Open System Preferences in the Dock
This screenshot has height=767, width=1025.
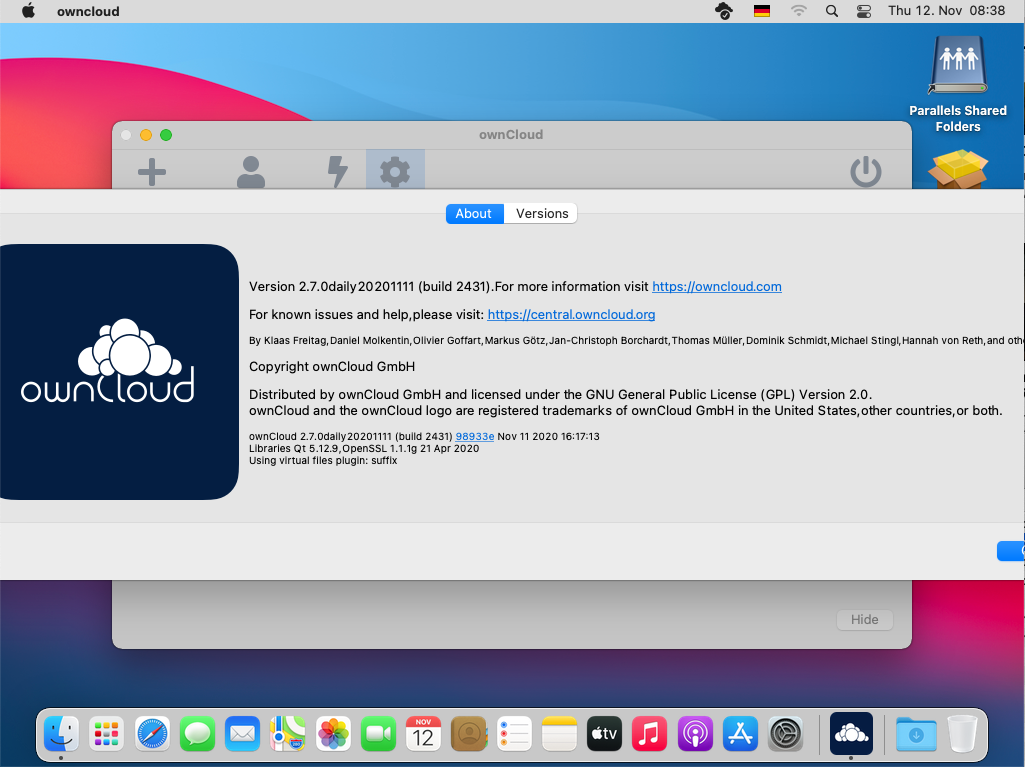[x=785, y=733]
